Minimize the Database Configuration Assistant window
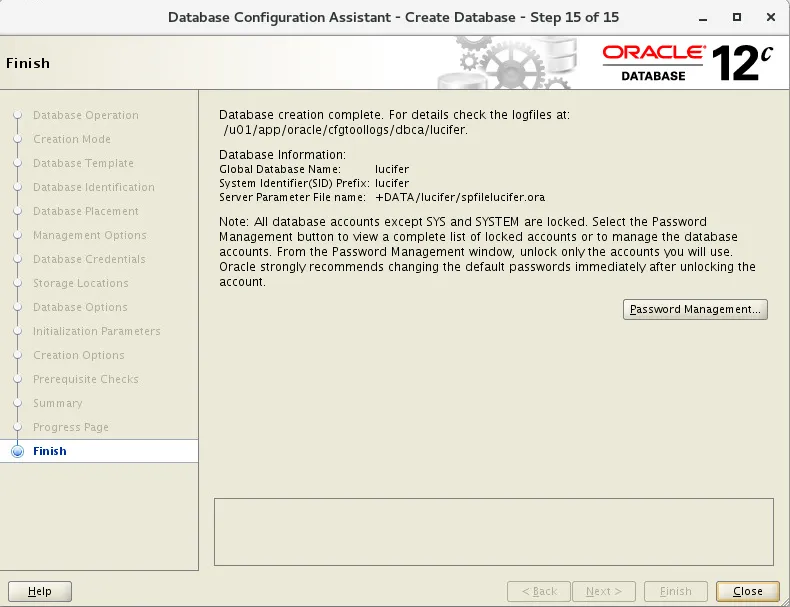Image resolution: width=790 pixels, height=607 pixels. pos(703,18)
